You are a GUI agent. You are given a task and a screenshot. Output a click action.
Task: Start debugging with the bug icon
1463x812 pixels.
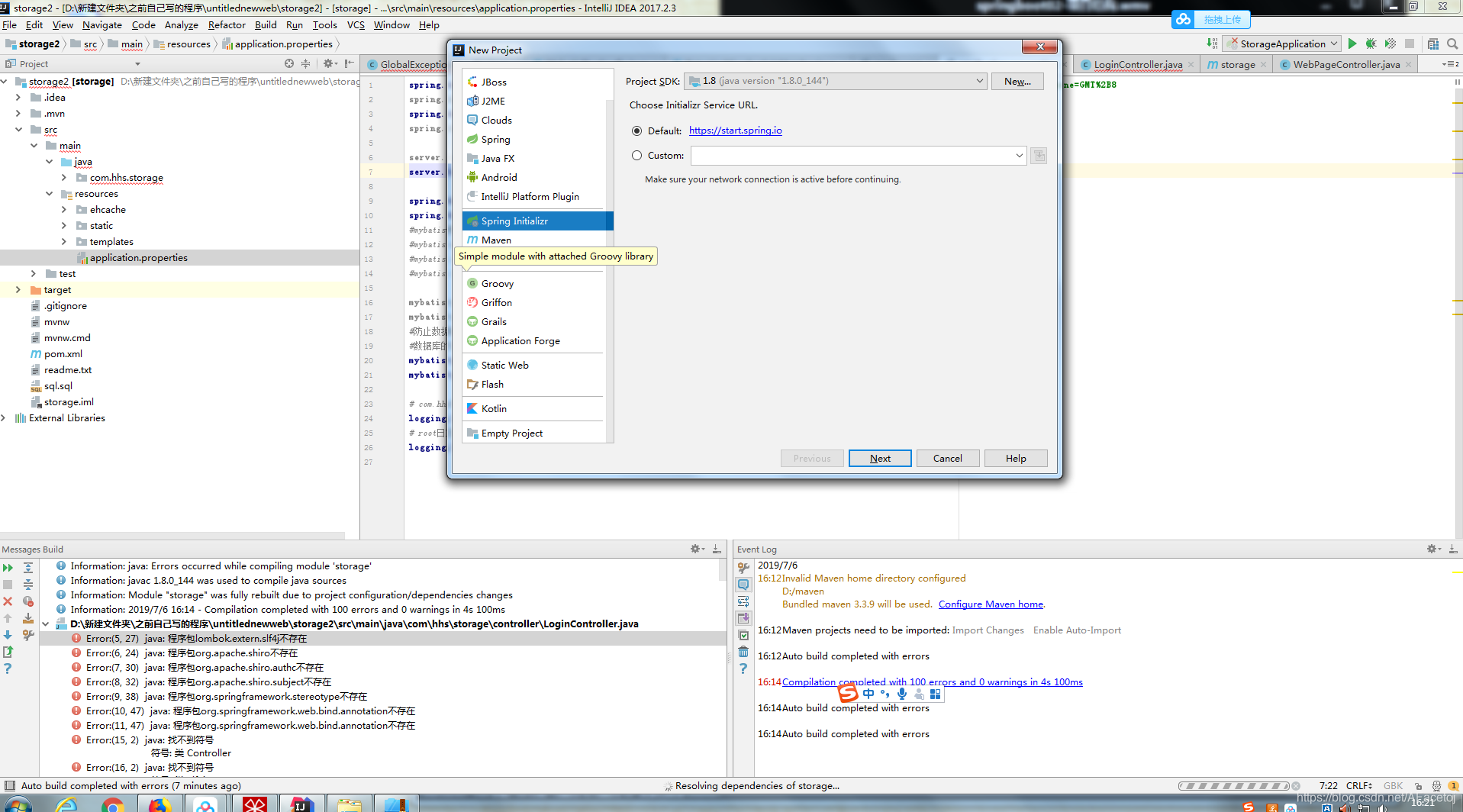(1371, 43)
